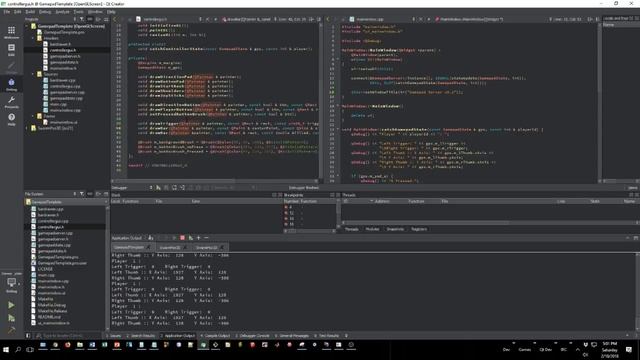Switch to the Search Results output pane
Screen dimensions: 640x360
[x=141, y=336]
